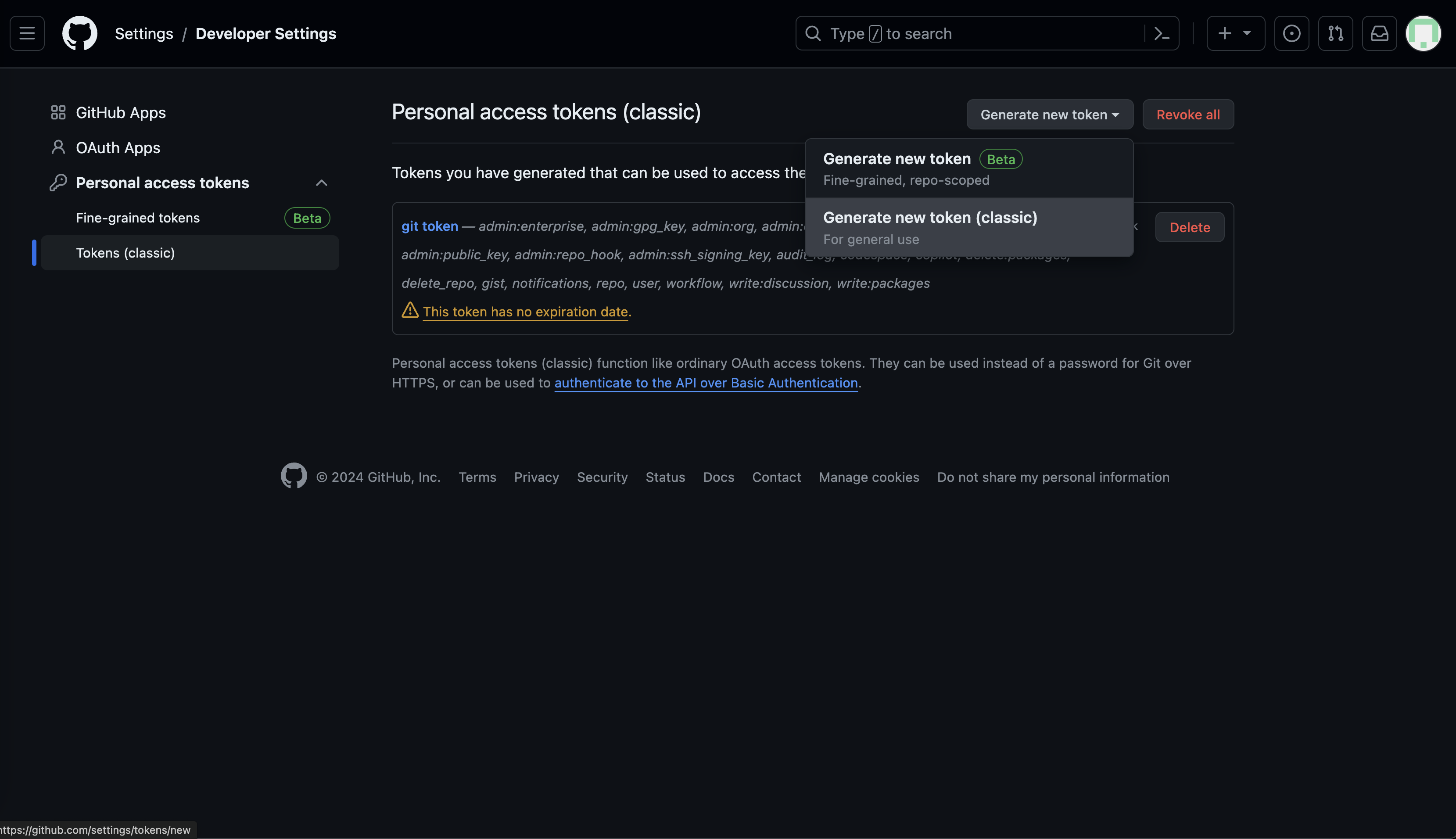
Task: Open the Issues icon in header
Action: tap(1291, 33)
